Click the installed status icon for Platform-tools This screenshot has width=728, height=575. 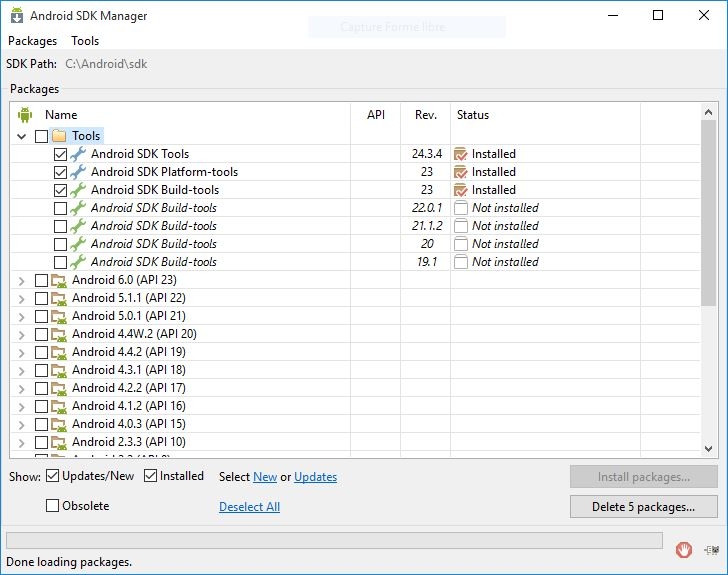tap(461, 172)
